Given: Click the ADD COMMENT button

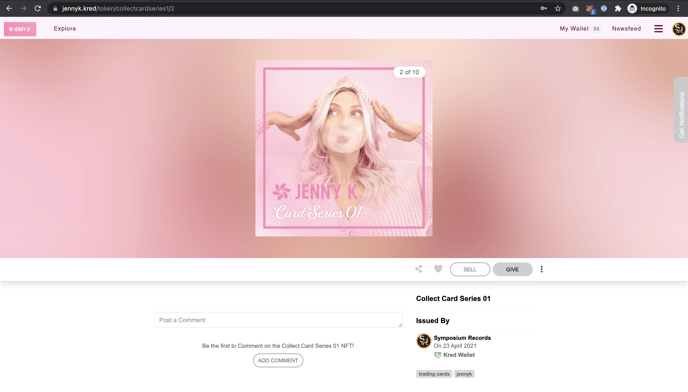Looking at the screenshot, I should point(278,360).
